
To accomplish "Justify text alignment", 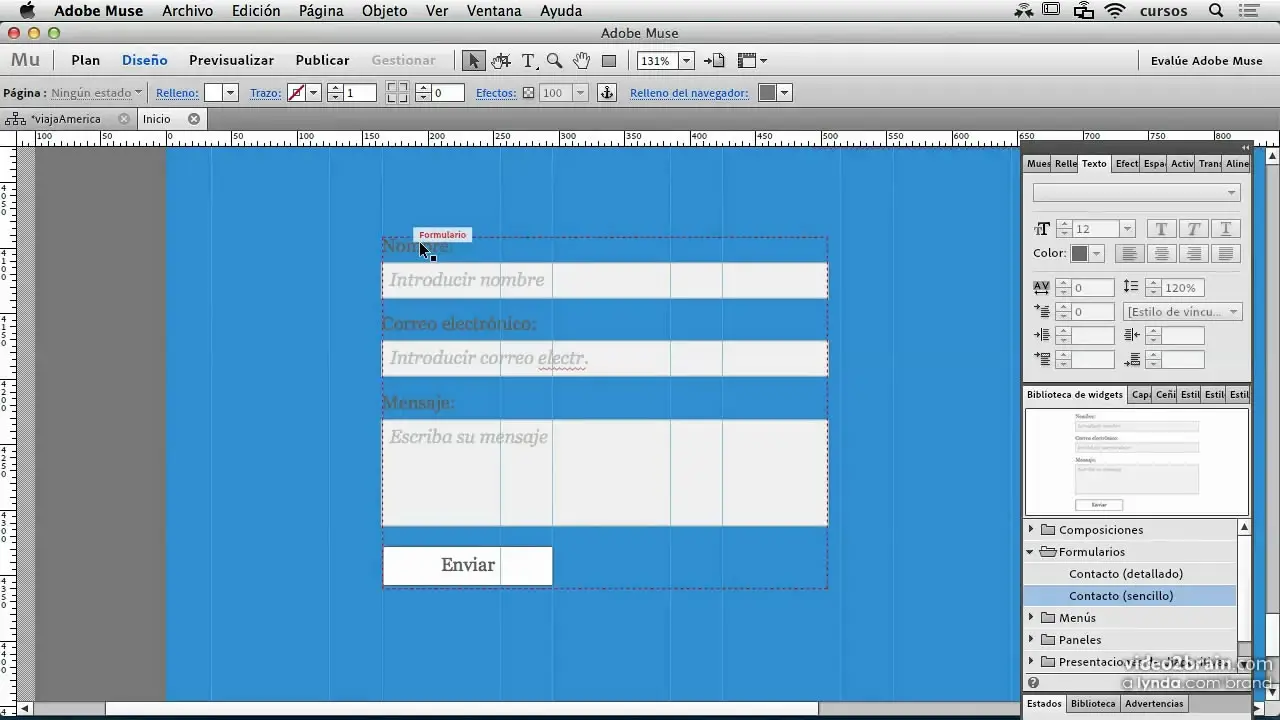I will coord(1225,254).
